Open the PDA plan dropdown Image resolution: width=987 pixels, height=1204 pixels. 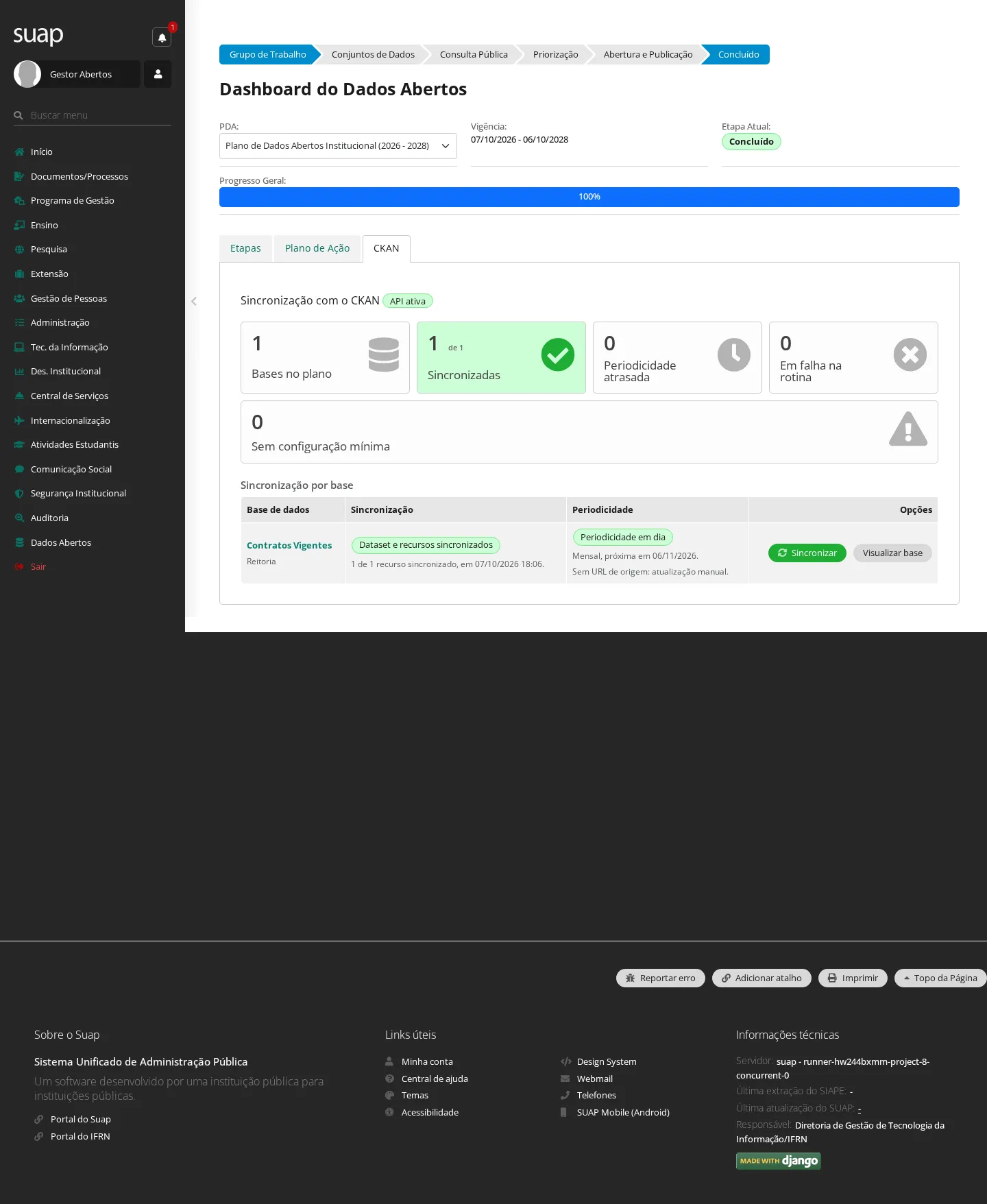pos(338,146)
